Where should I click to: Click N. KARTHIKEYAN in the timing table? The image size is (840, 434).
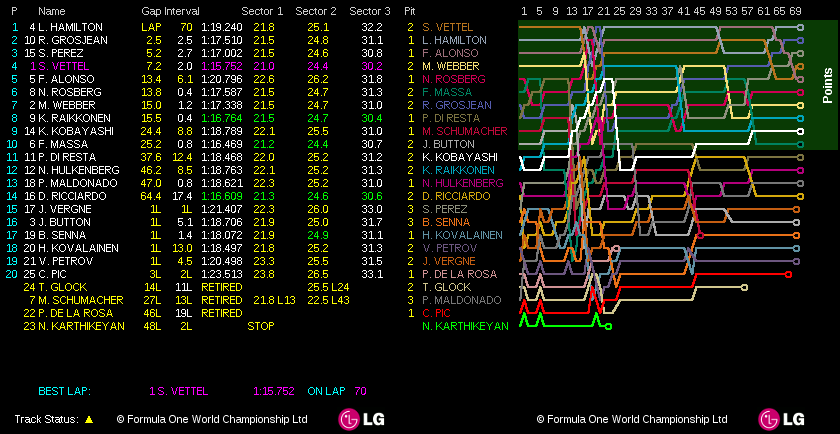[x=81, y=326]
